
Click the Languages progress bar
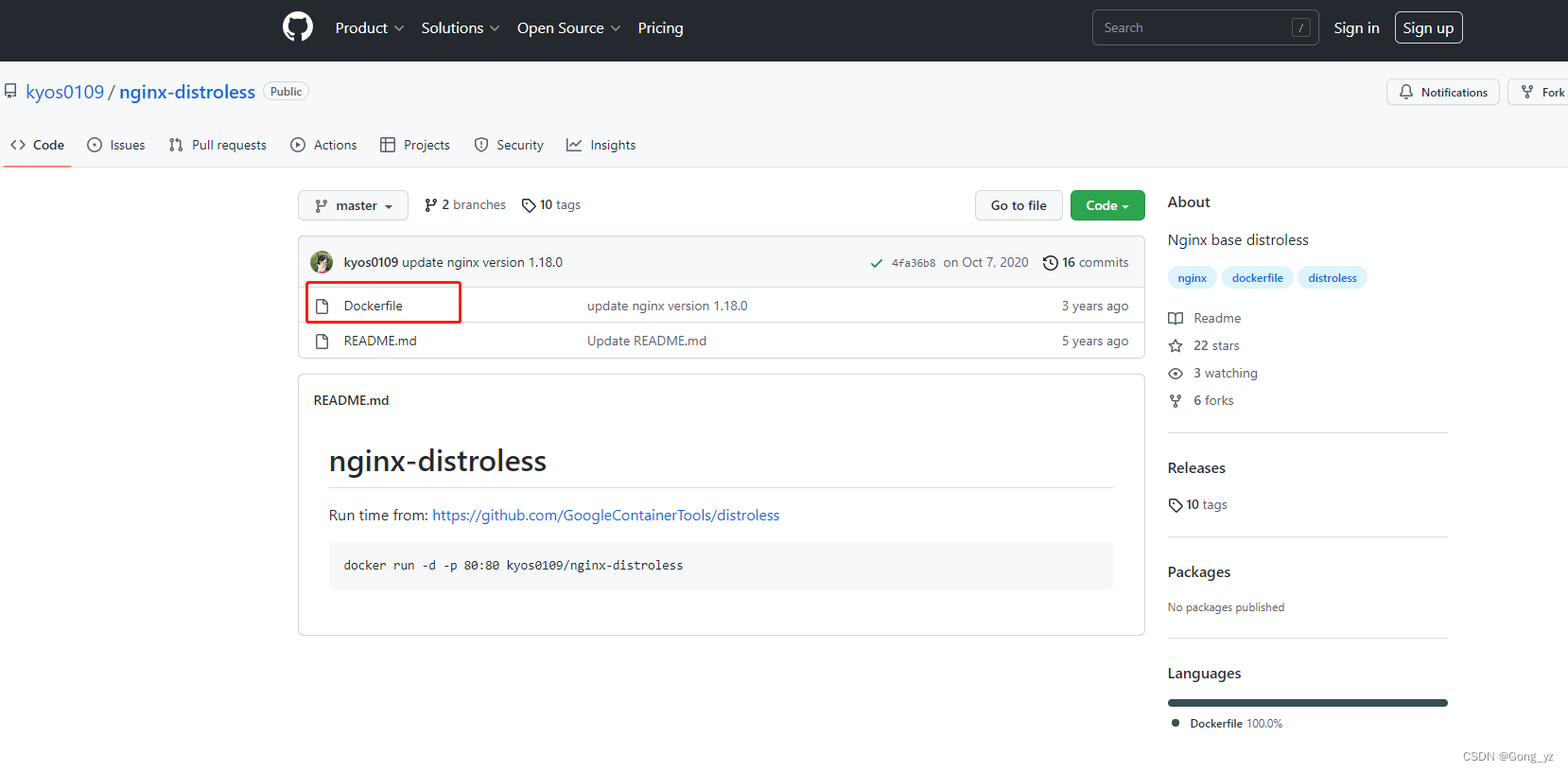point(1308,703)
